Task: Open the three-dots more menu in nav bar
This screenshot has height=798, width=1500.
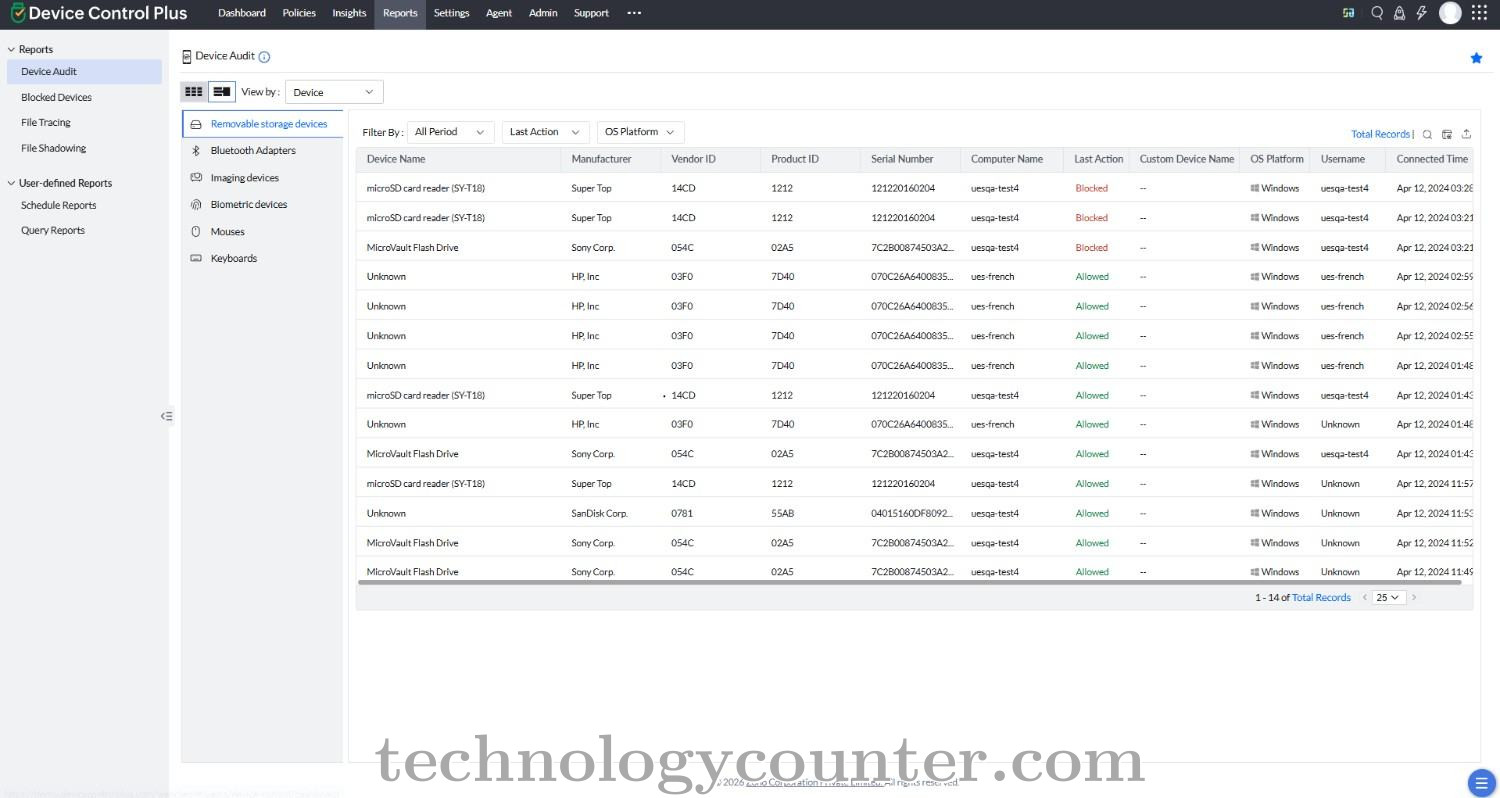Action: point(634,13)
